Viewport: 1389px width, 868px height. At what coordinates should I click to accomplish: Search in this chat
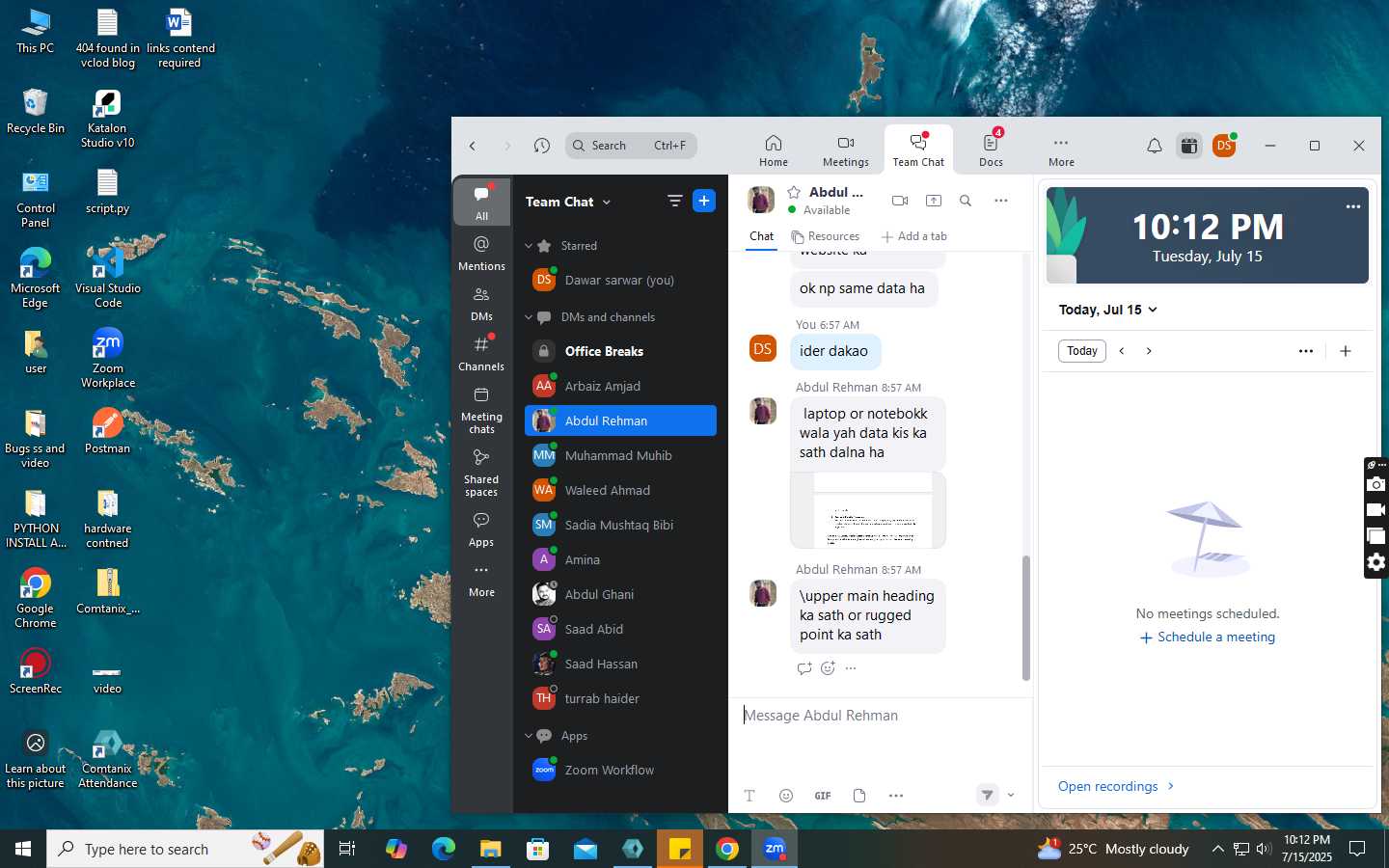(x=966, y=201)
